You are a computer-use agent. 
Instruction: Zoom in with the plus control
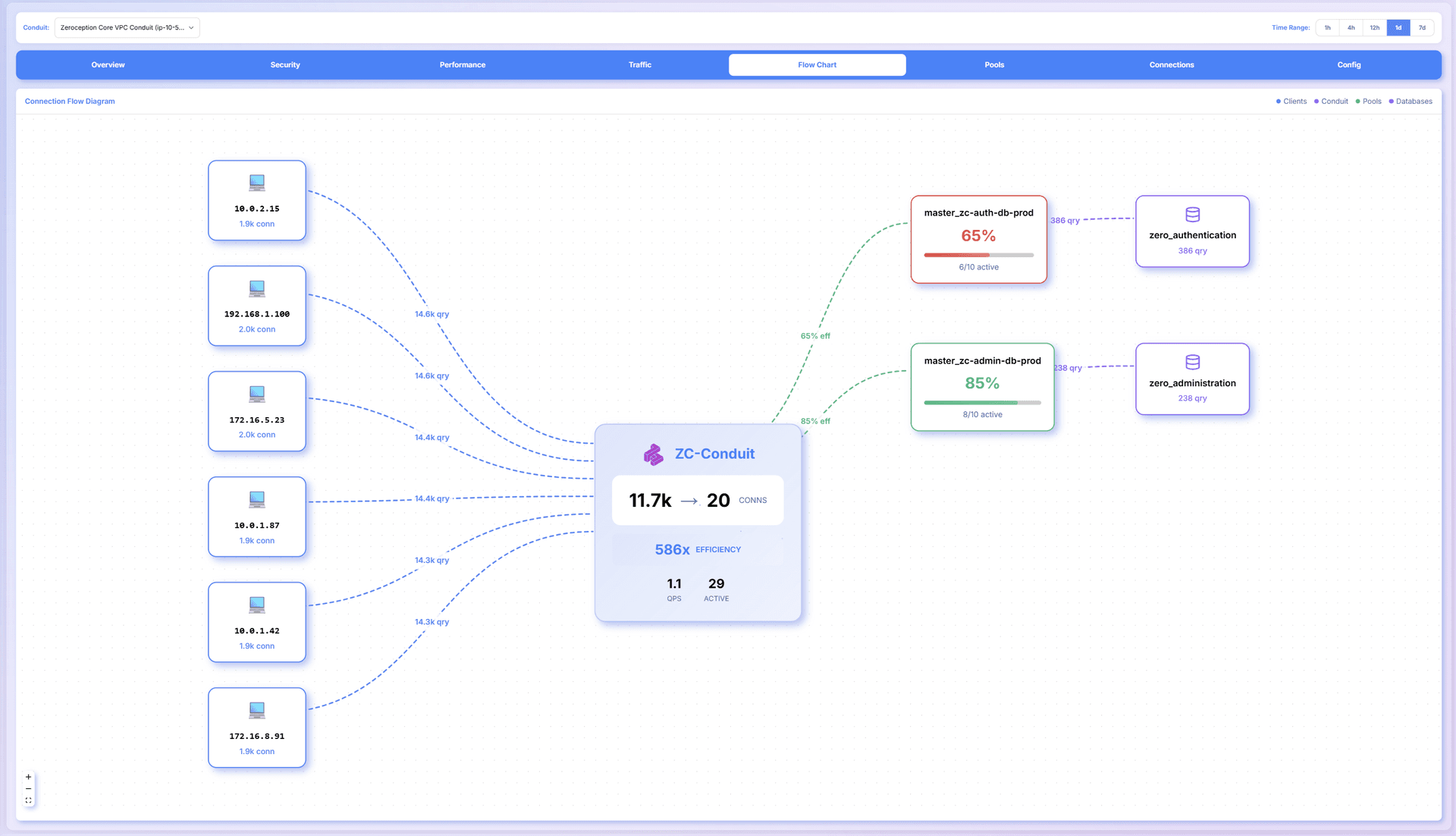29,777
